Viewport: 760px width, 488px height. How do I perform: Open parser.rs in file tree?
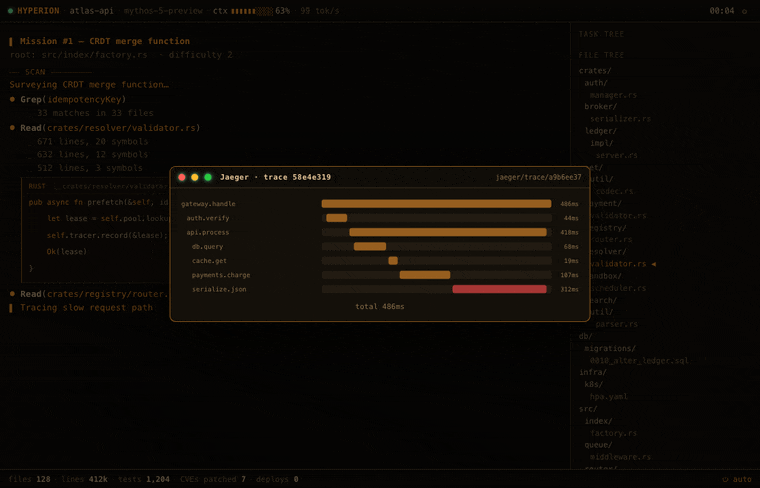[617, 324]
